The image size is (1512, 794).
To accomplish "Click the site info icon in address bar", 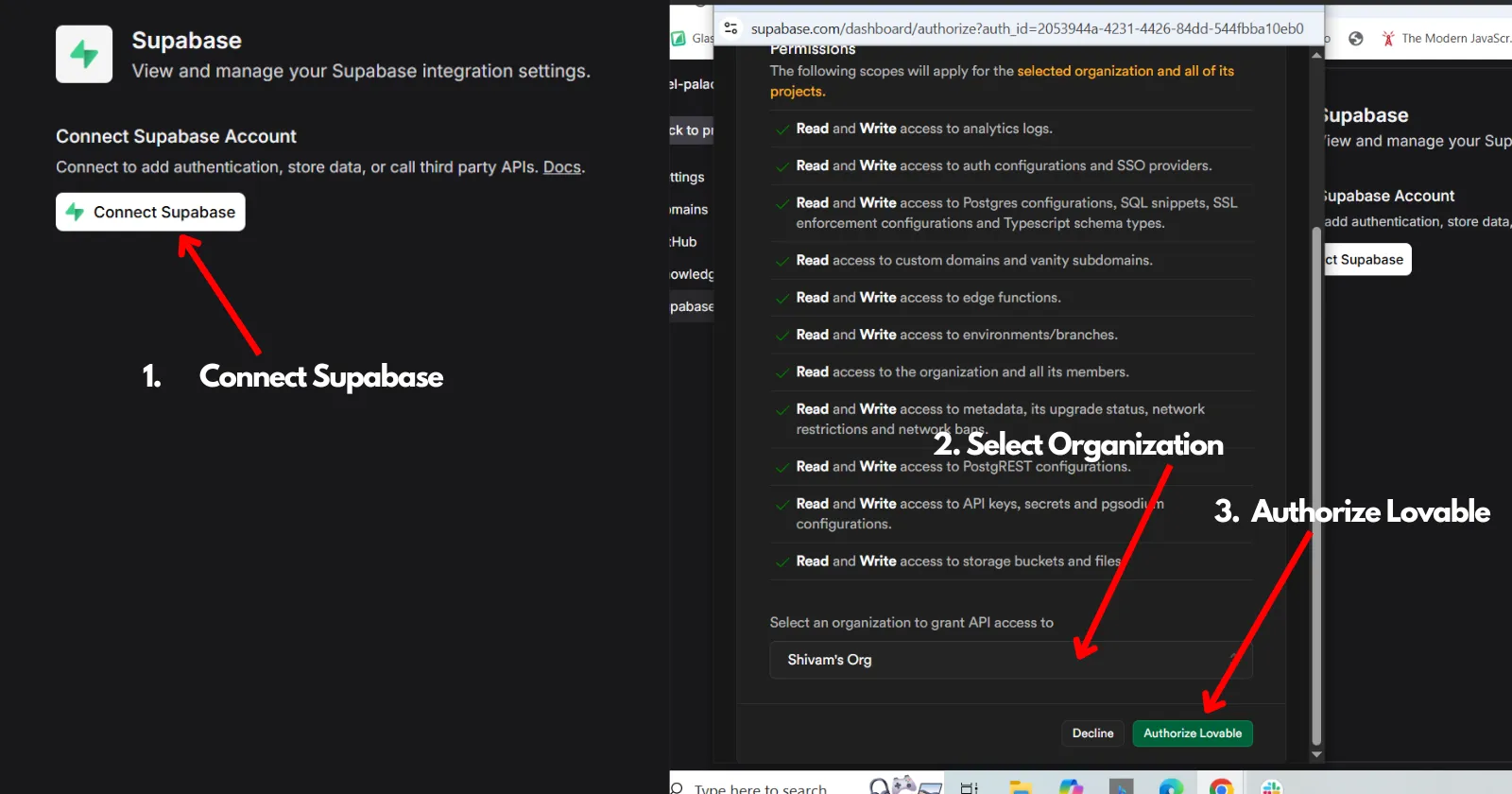I will pyautogui.click(x=730, y=28).
